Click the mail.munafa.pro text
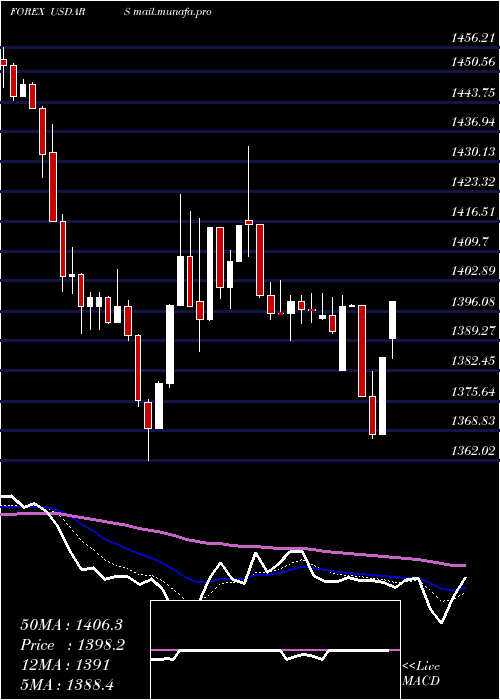500x700 pixels. 172,12
